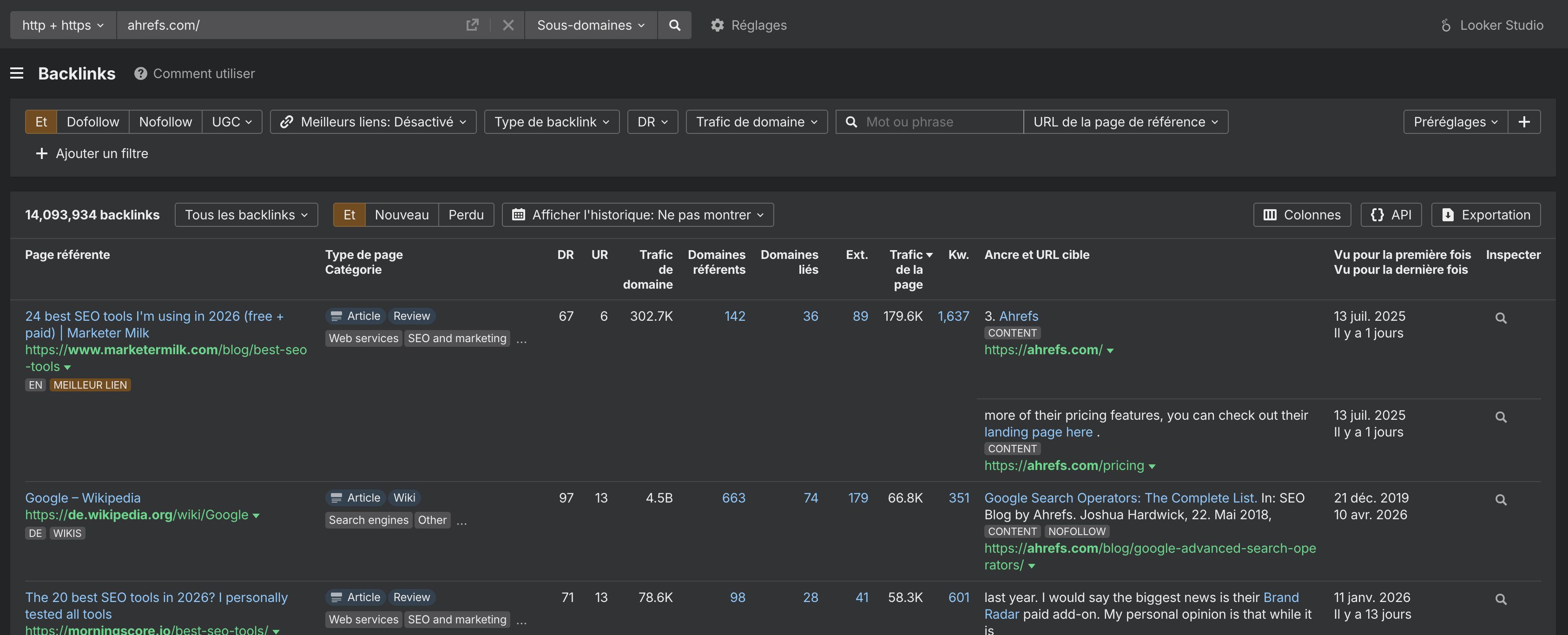Select the Dofollow link filter
This screenshot has width=1568, height=635.
[93, 122]
